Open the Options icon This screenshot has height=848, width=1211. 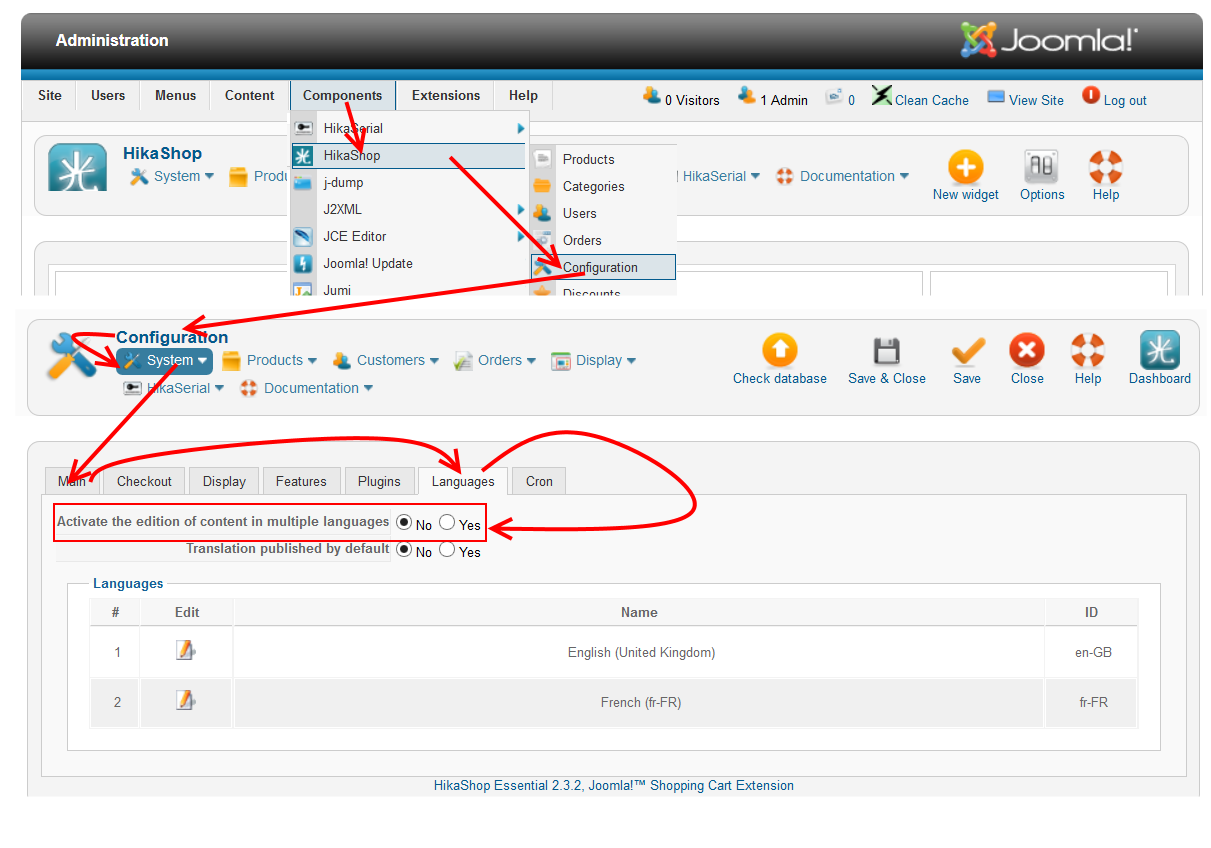[x=1042, y=167]
